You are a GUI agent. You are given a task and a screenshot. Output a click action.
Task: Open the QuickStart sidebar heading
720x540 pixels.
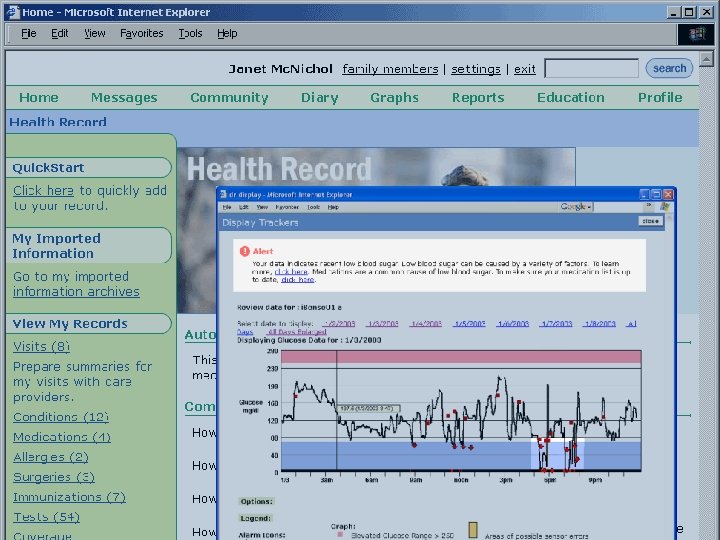click(x=89, y=168)
